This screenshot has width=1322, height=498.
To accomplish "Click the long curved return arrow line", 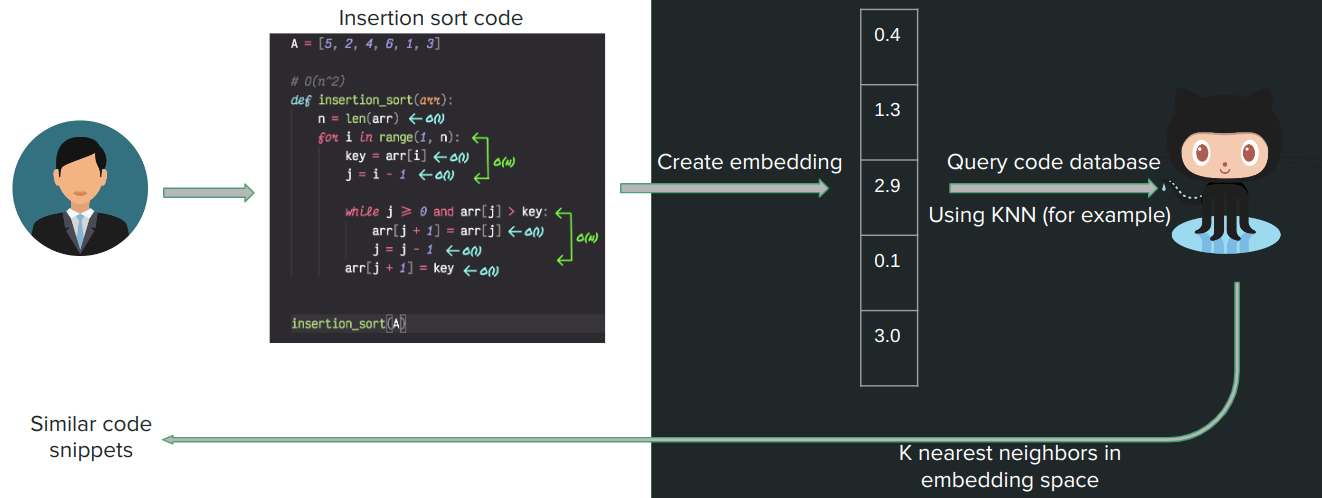I will tap(700, 440).
